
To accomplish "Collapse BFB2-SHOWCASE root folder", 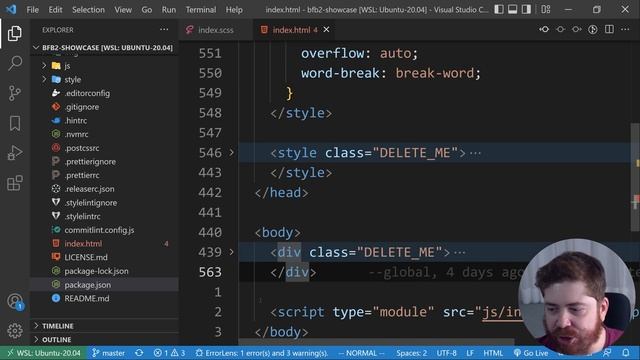I will pos(105,48).
